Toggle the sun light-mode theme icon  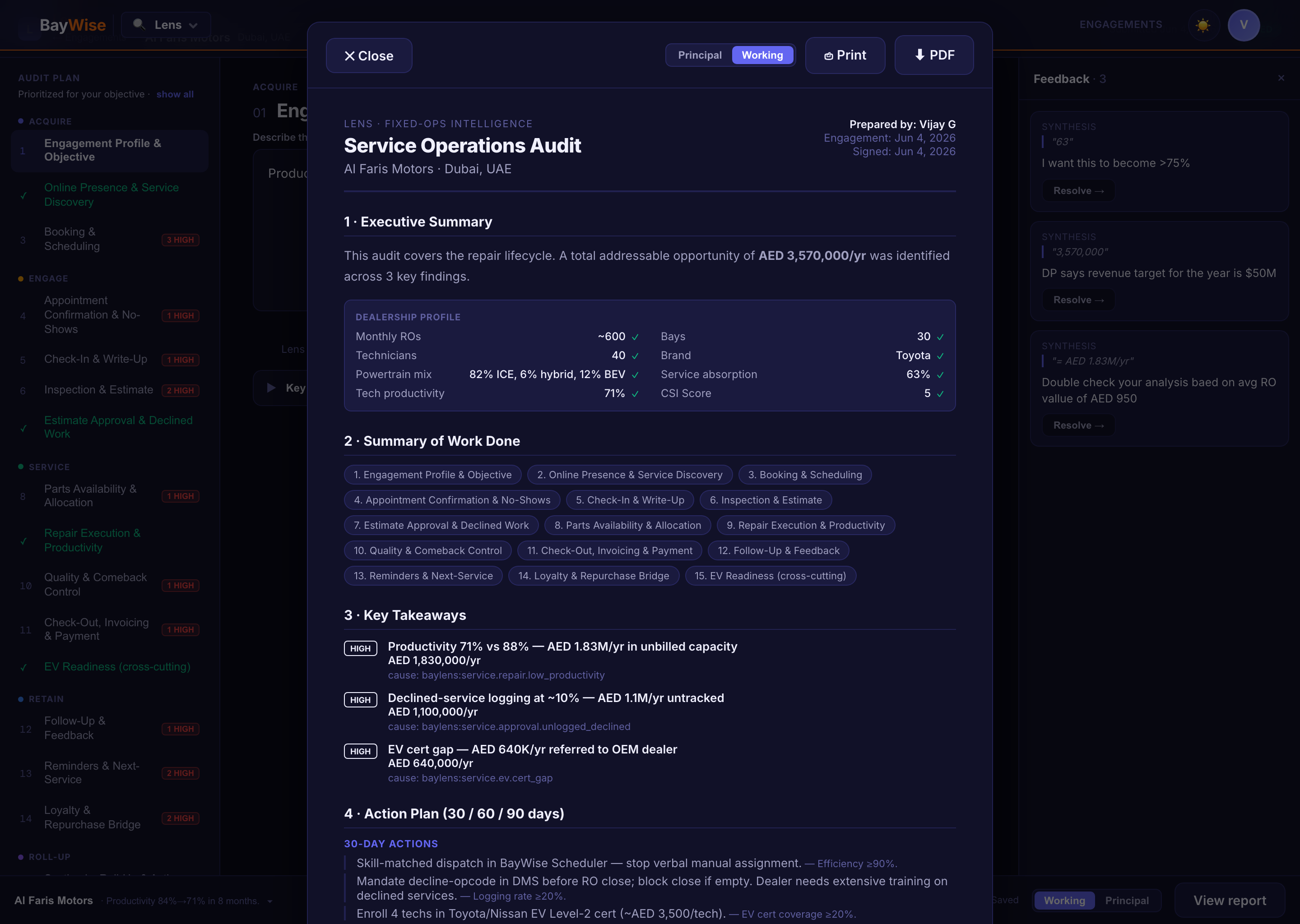click(1202, 25)
